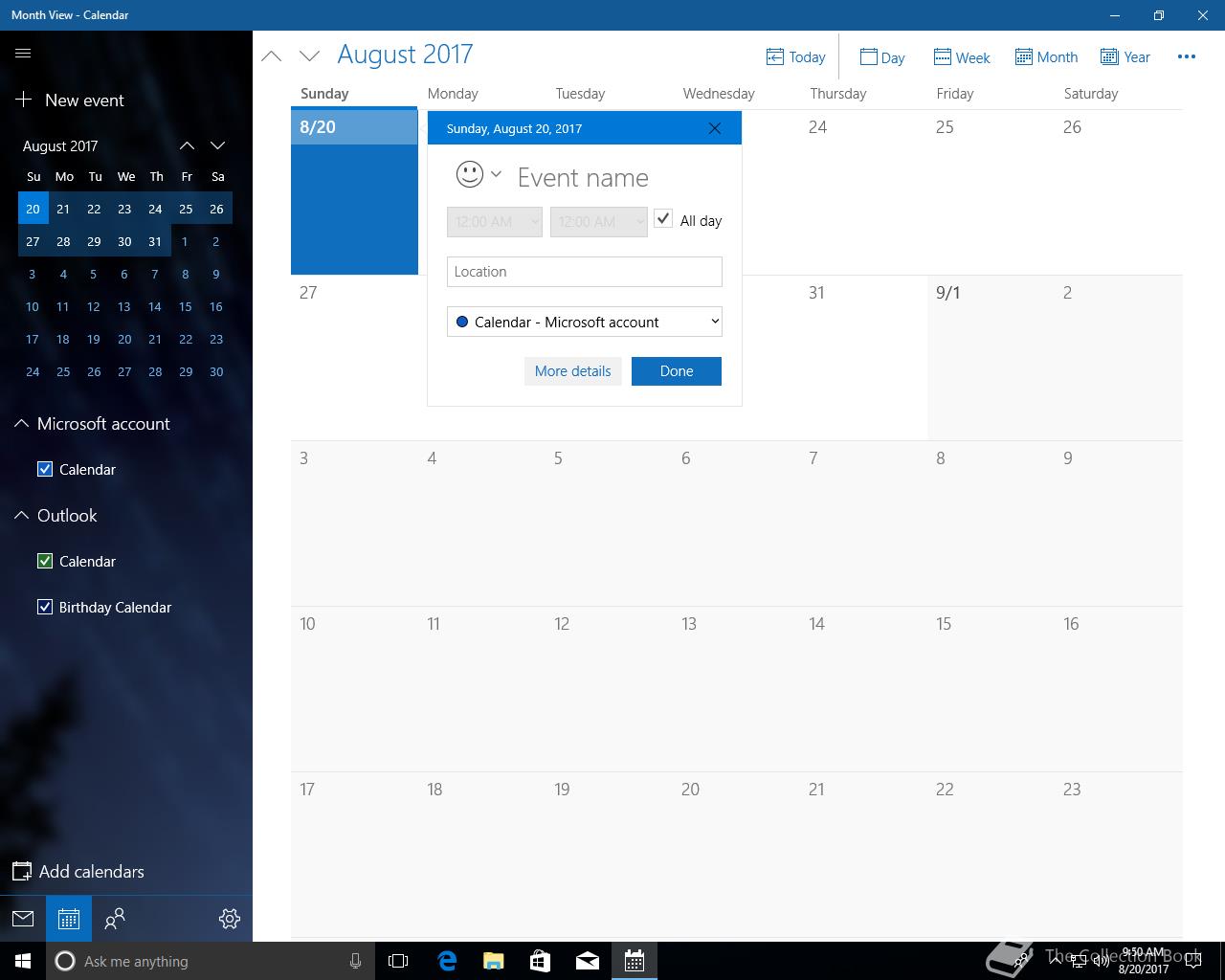The height and width of the screenshot is (980, 1225).
Task: Open the Action Center notification icon
Action: coord(1192,961)
